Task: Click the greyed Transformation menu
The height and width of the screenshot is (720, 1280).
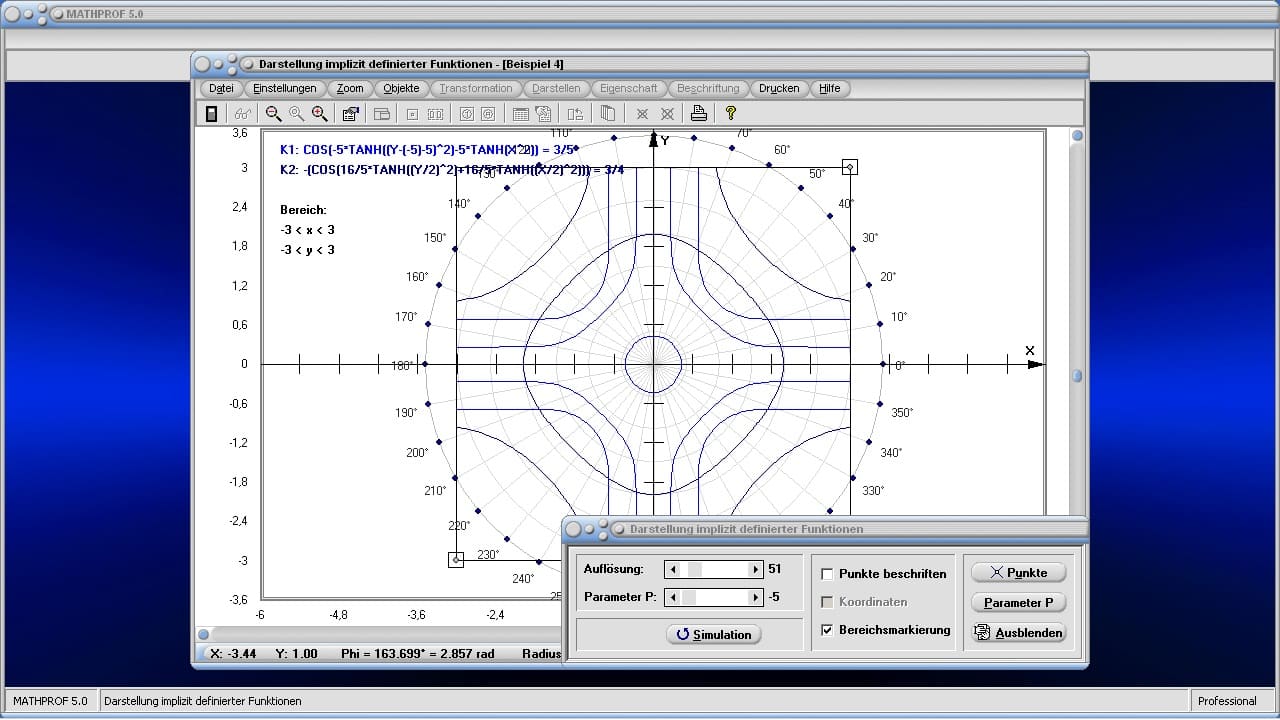Action: 476,88
